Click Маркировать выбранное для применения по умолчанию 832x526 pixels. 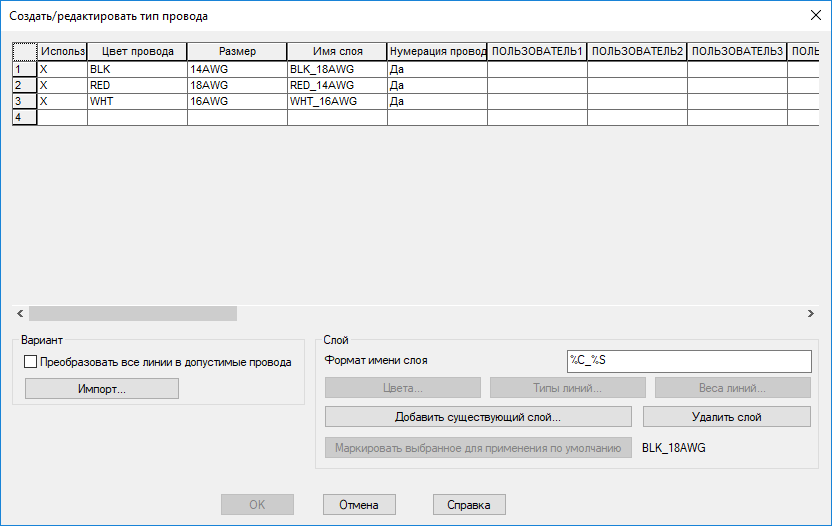tap(478, 447)
